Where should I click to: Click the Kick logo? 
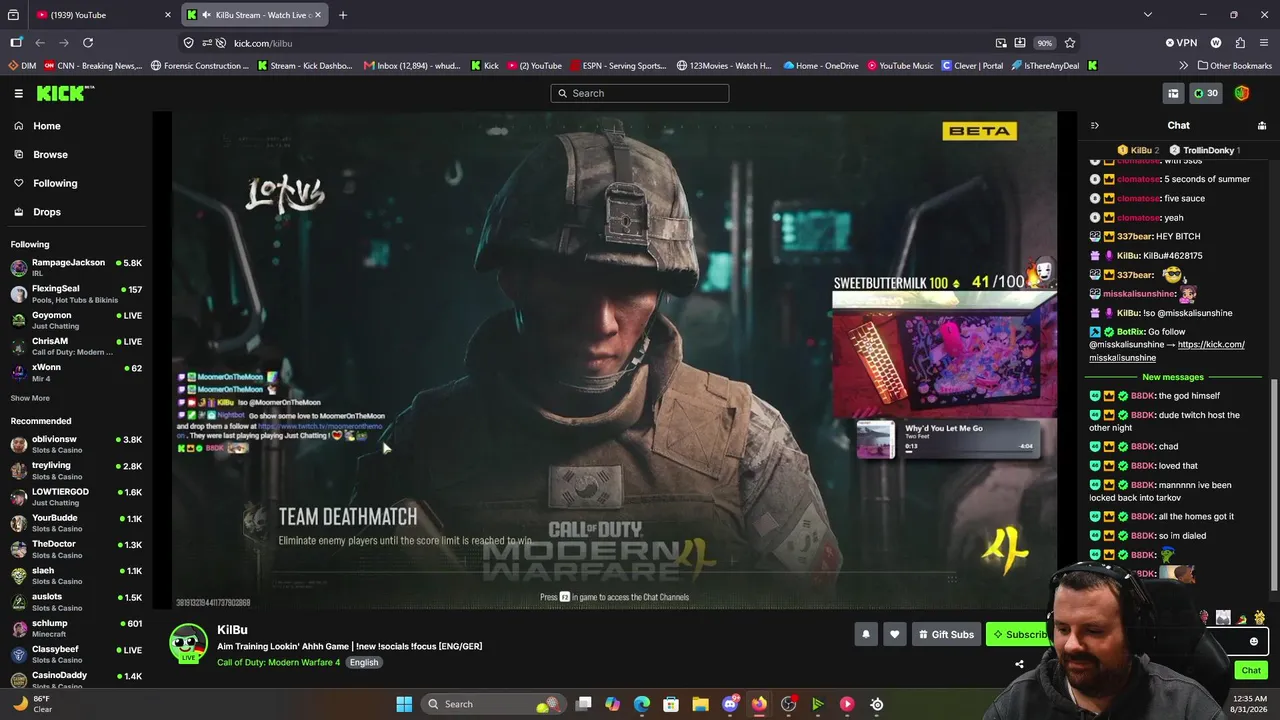(65, 93)
